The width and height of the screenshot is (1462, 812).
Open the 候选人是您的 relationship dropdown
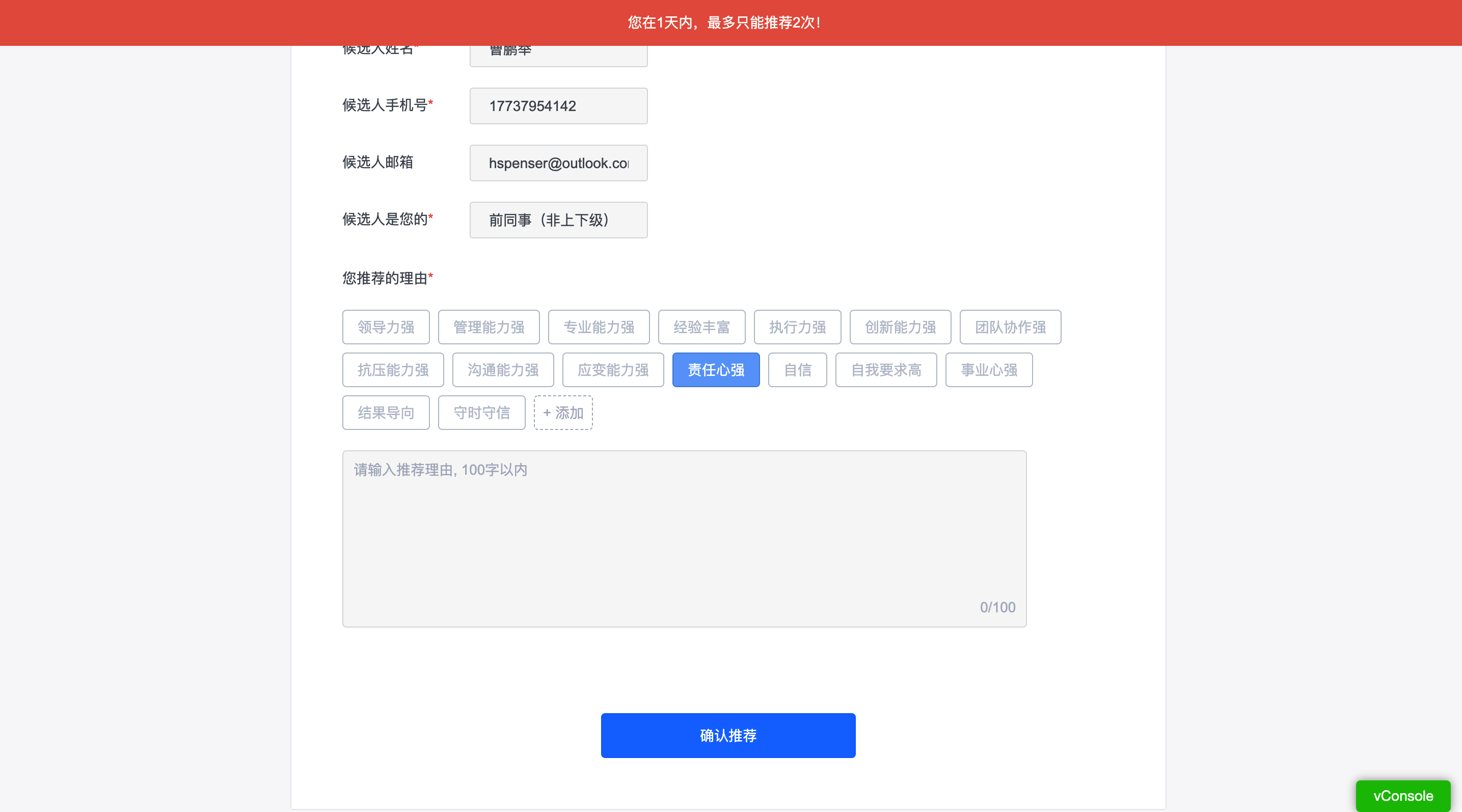pos(558,220)
